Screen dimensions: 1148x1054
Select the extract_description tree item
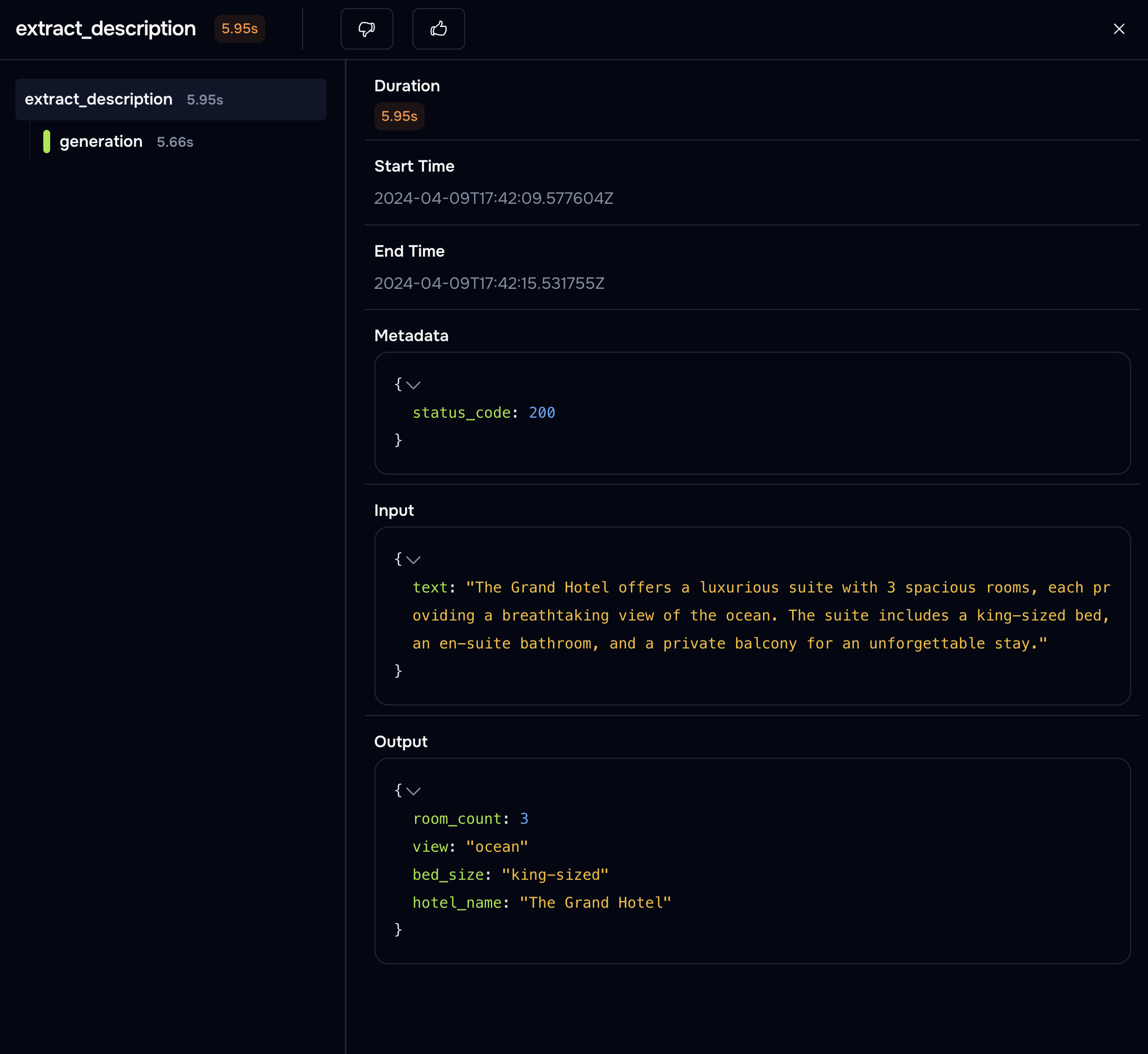point(171,99)
